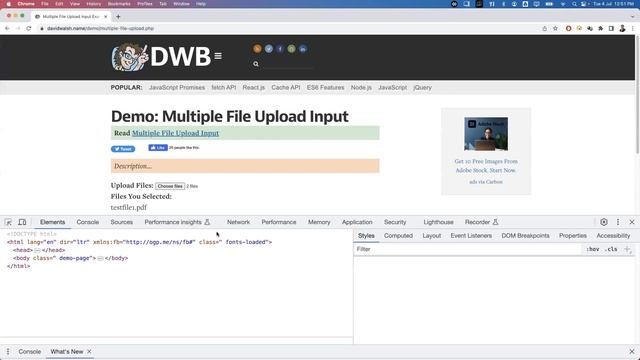The image size is (640, 360).
Task: Toggle the device toolbar icon
Action: (x=22, y=222)
